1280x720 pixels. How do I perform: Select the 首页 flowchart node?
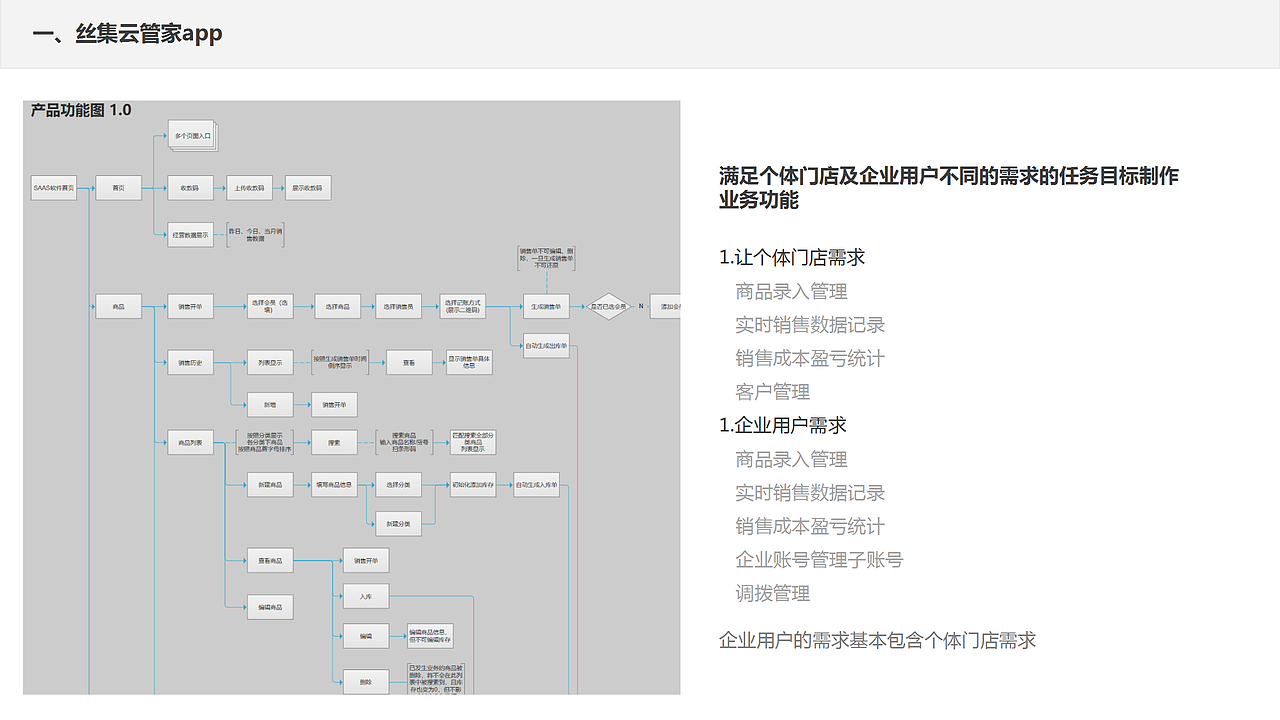click(x=119, y=187)
